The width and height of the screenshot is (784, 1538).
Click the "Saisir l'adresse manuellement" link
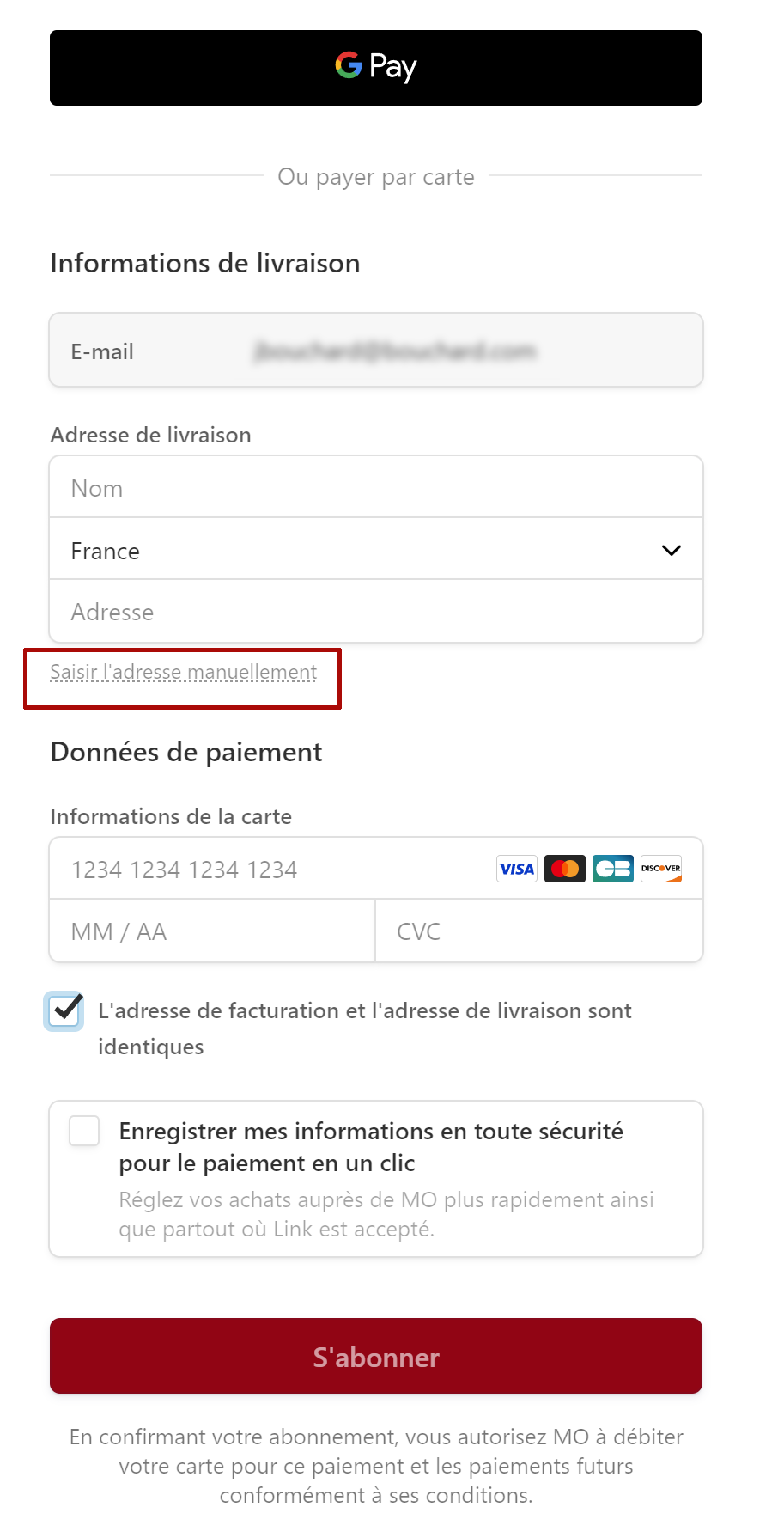183,673
